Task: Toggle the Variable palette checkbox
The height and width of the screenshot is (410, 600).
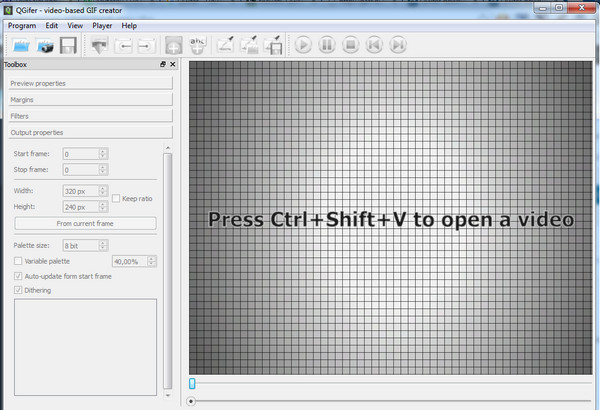Action: (18, 261)
